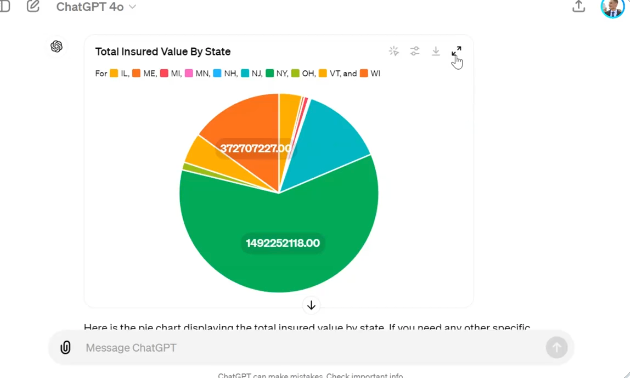Select the WI orange legend swatch
Screen dimensions: 630x378
[364, 73]
